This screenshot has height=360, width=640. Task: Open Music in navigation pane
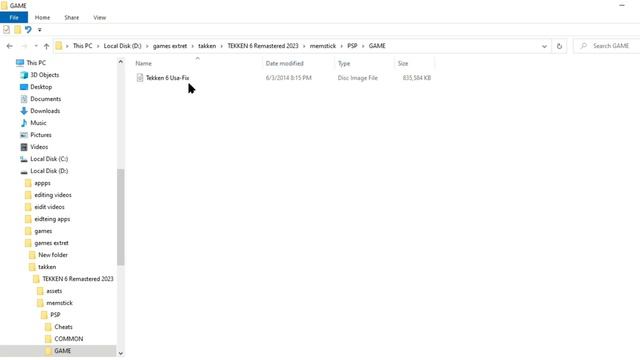click(x=38, y=123)
